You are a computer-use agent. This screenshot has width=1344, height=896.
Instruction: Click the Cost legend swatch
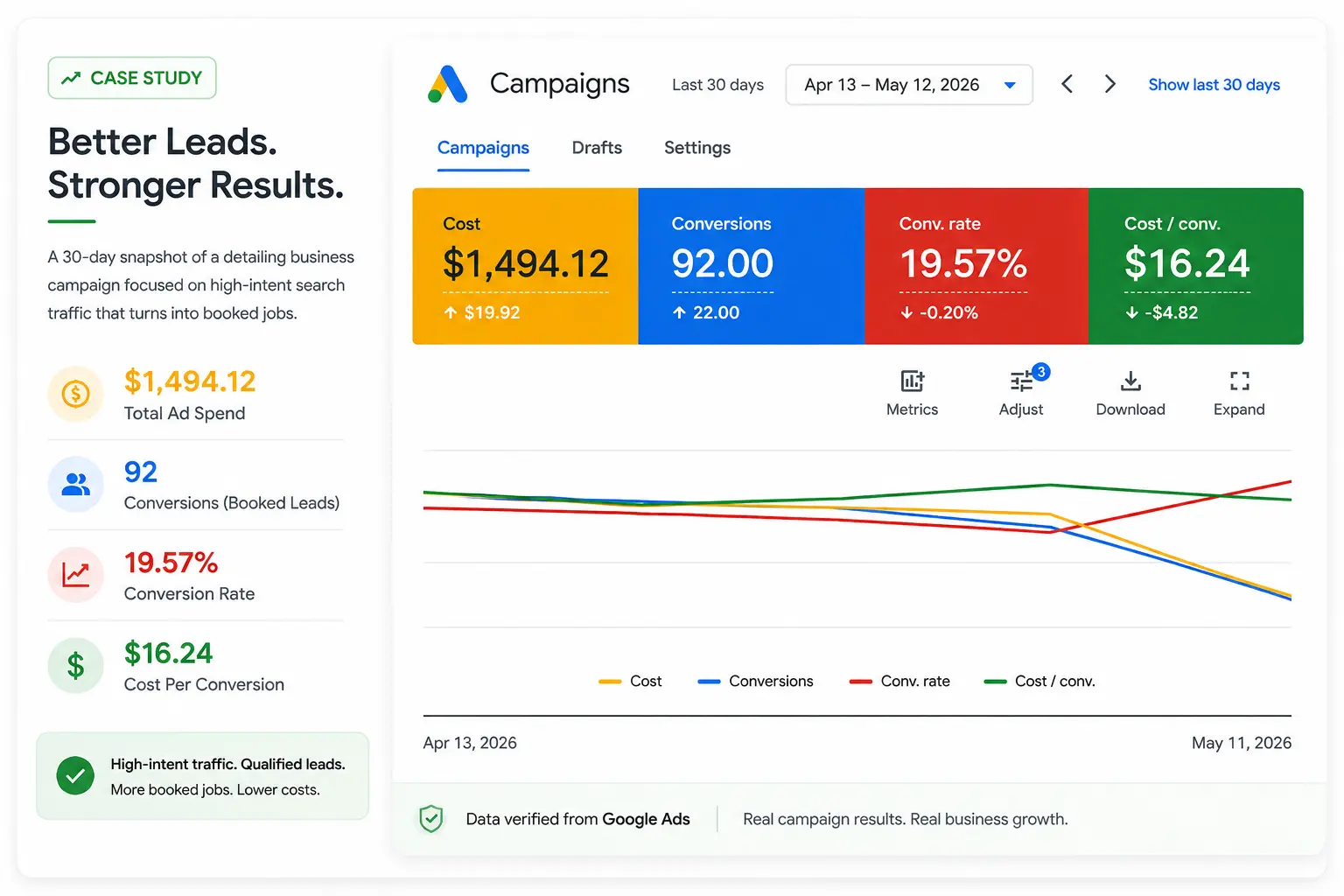(x=610, y=682)
